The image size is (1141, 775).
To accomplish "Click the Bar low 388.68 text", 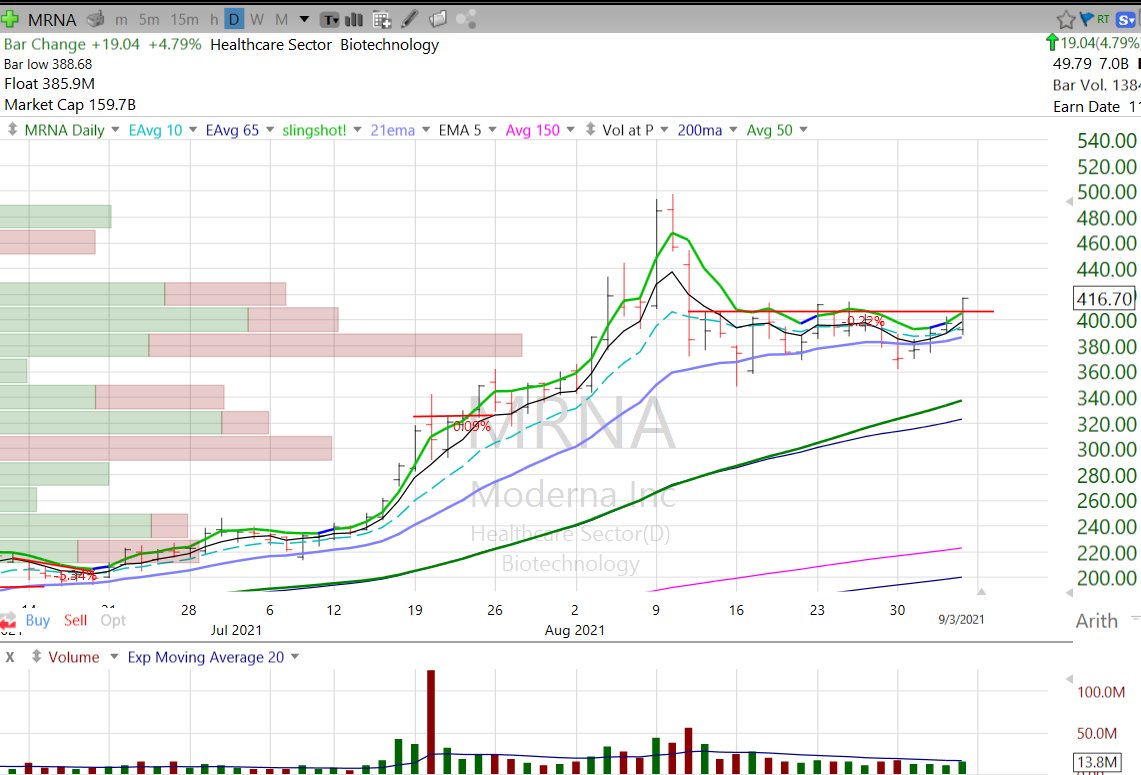I will click(x=48, y=64).
